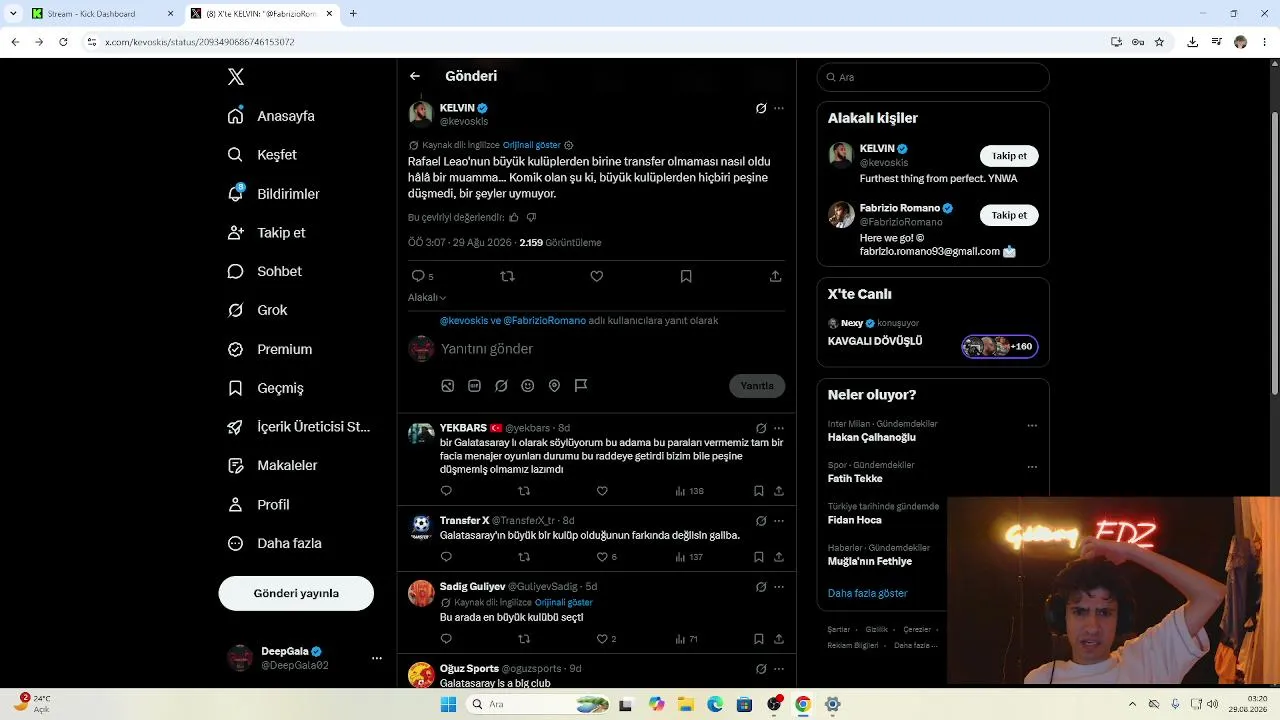Bookmark the Transfer X reply
This screenshot has width=1280, height=720.
coord(759,557)
